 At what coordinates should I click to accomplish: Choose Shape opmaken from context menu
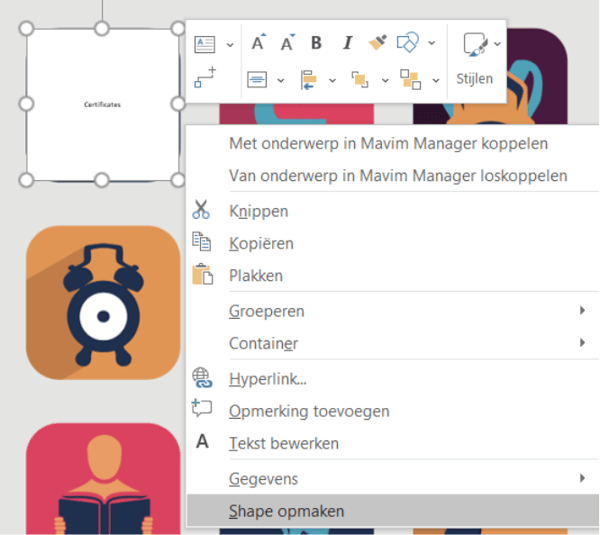(x=286, y=511)
